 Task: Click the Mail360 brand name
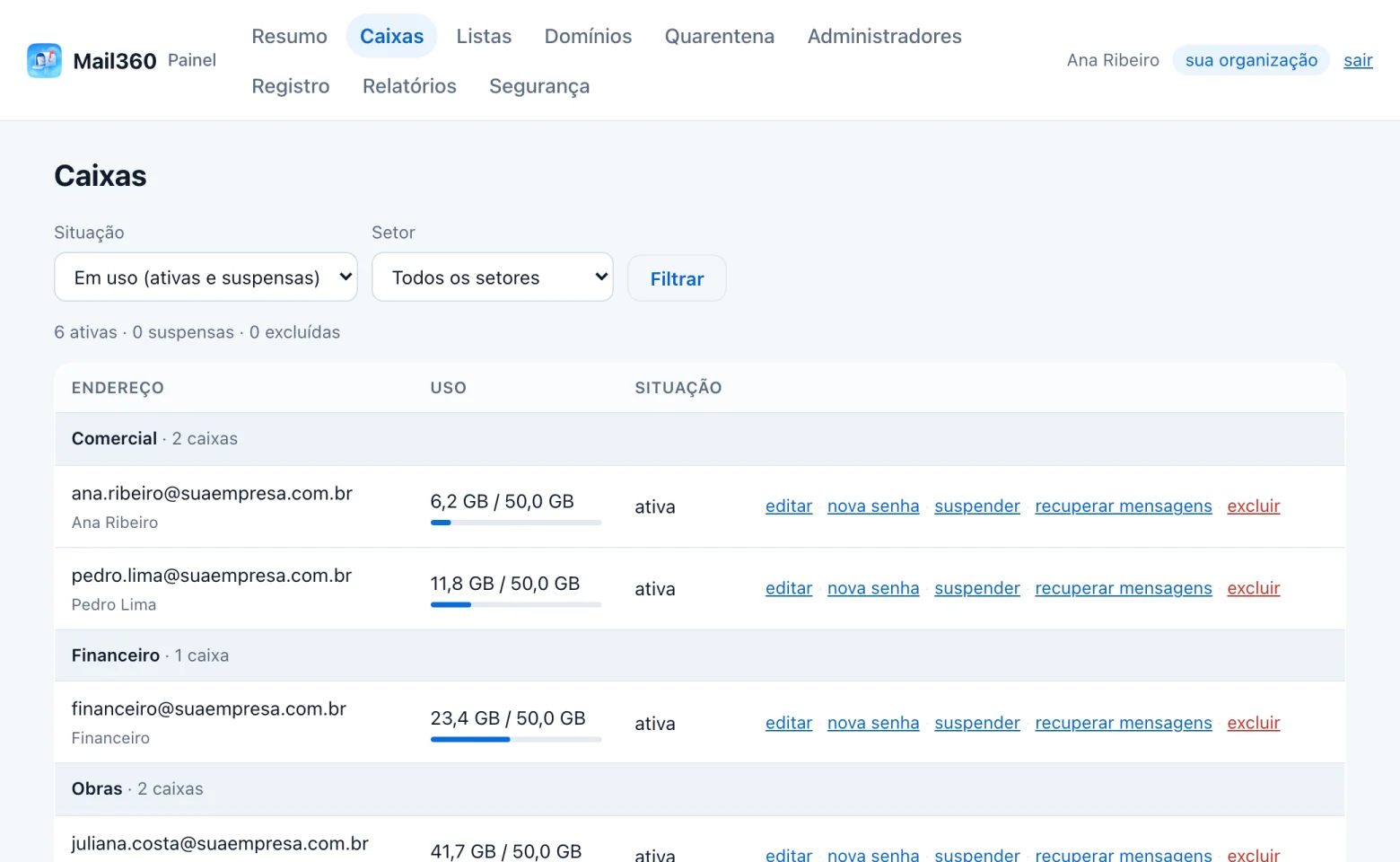point(115,61)
